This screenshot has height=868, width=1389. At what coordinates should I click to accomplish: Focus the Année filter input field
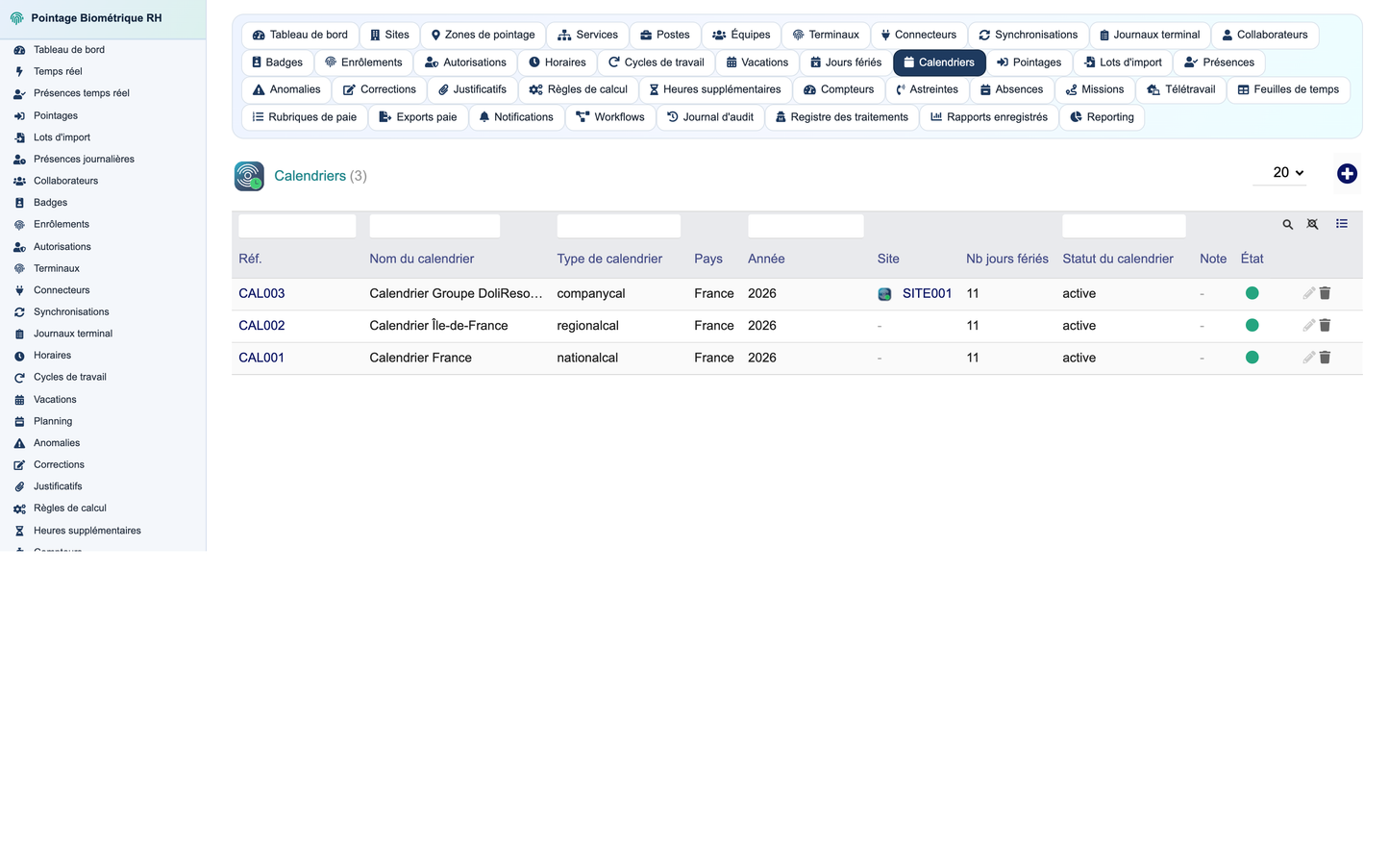click(x=806, y=226)
